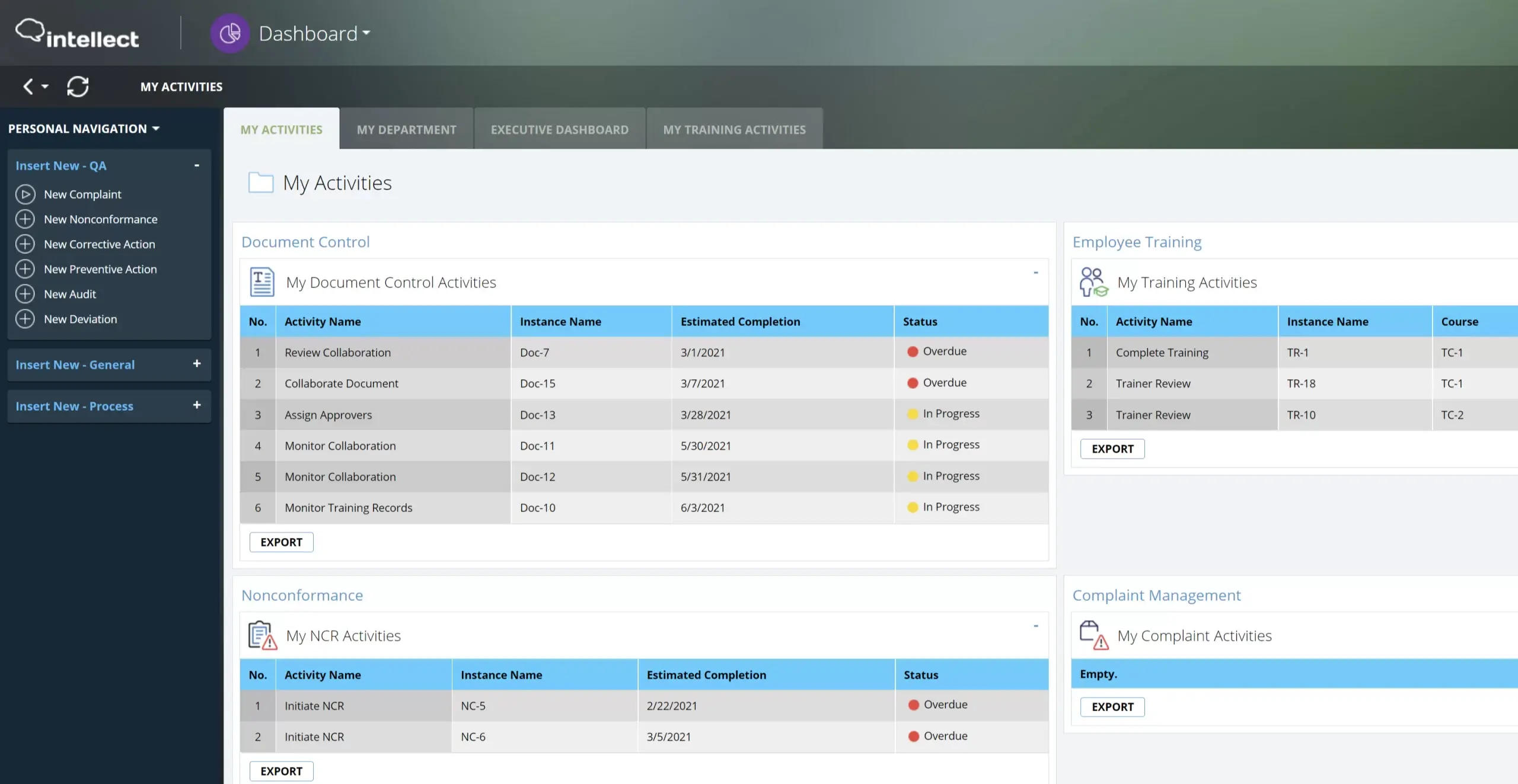Click the Dashboard pie chart icon
The width and height of the screenshot is (1518, 784).
231,33
